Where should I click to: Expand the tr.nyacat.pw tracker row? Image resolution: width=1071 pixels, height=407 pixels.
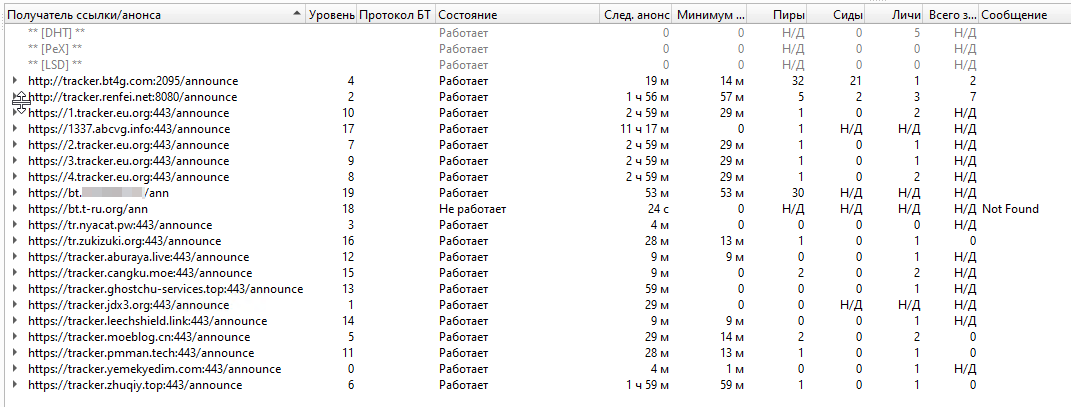[14, 225]
